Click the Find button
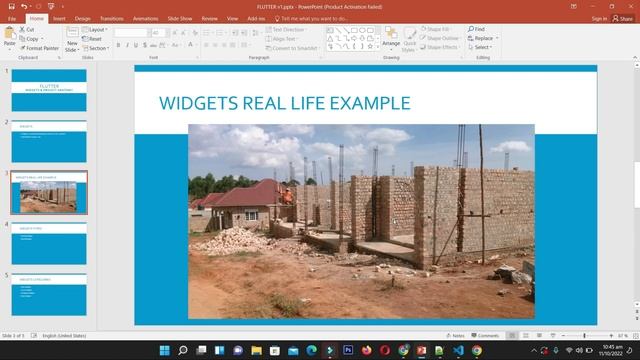The width and height of the screenshot is (640, 360). [476, 29]
